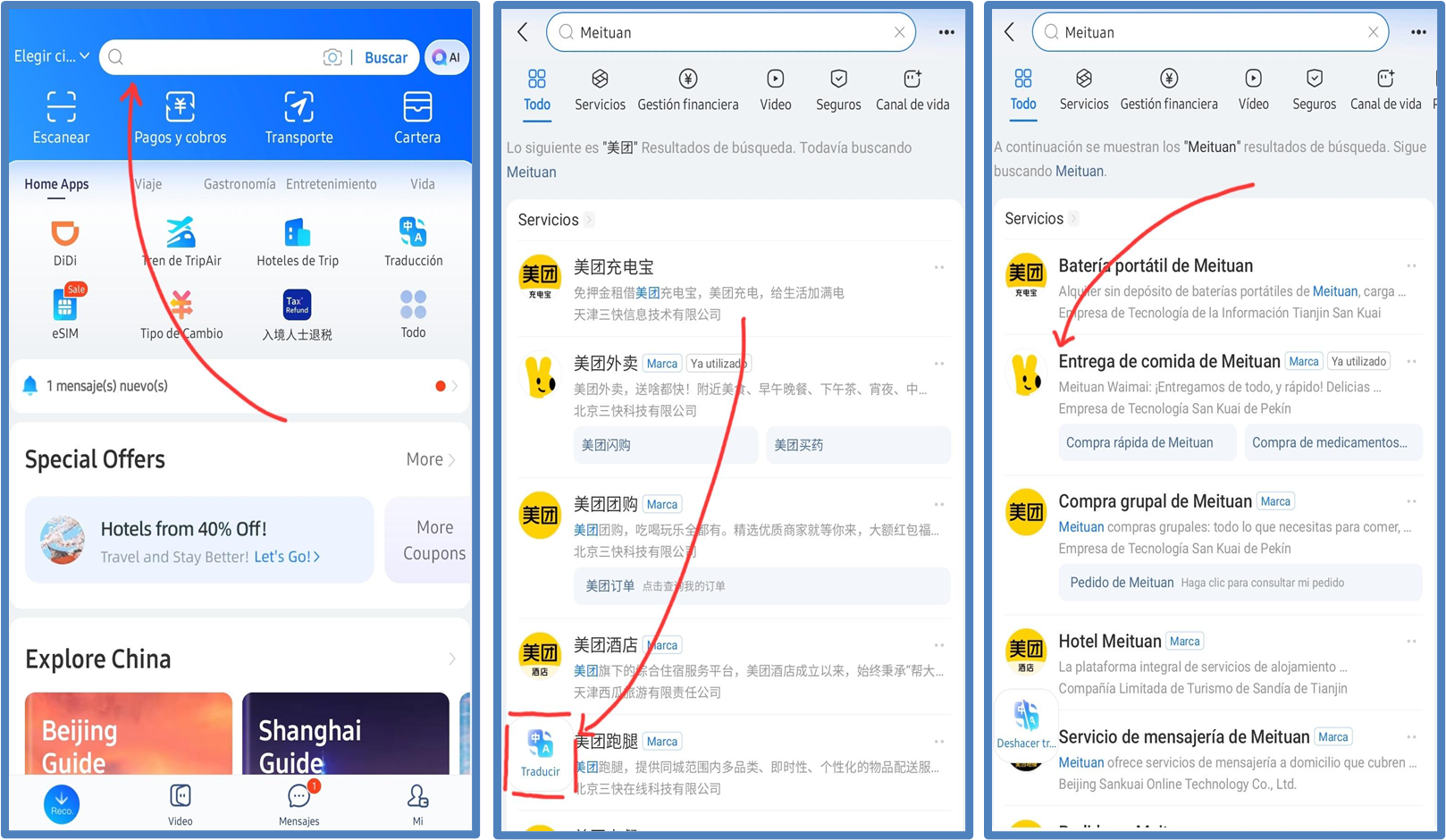Tap the floating Deshacer tr... button
This screenshot has width=1446, height=840.
(1026, 726)
